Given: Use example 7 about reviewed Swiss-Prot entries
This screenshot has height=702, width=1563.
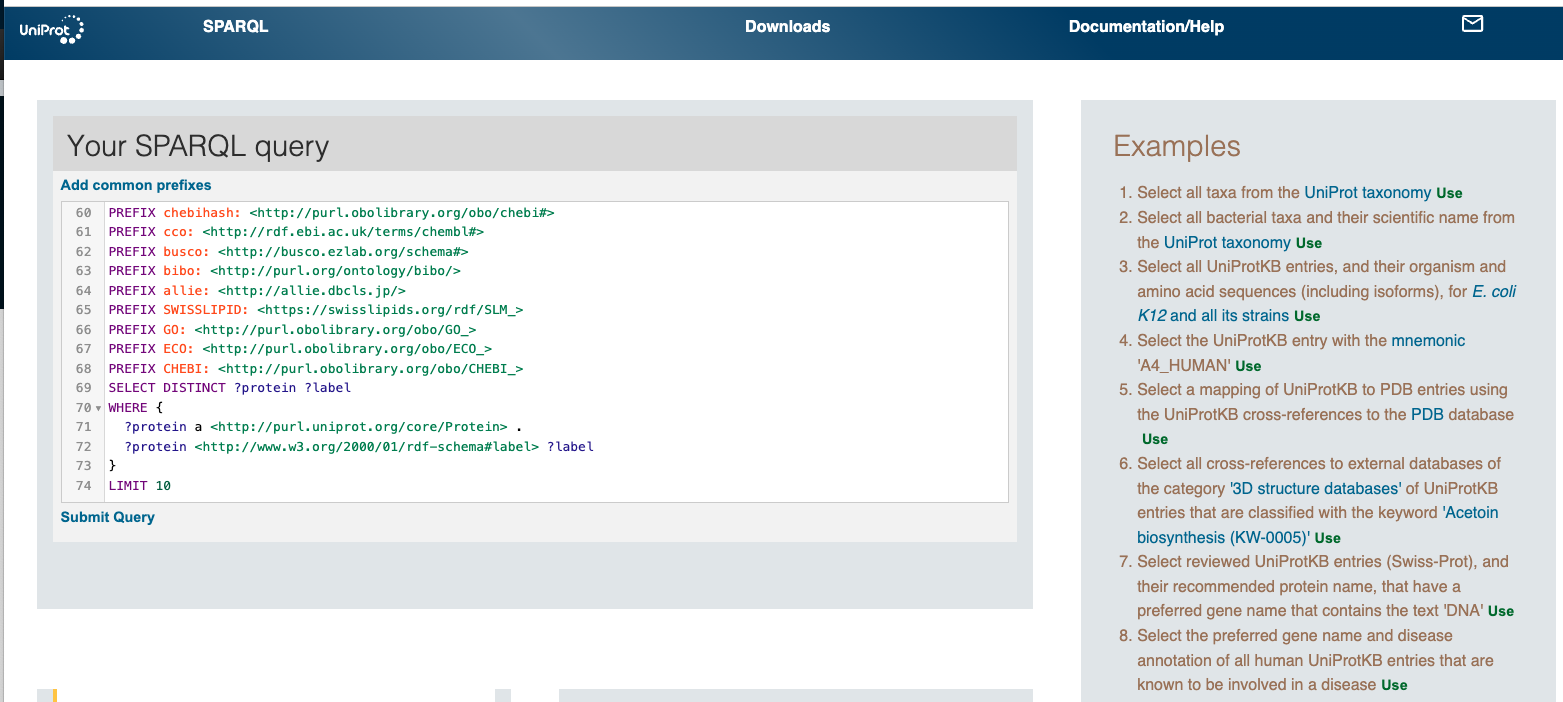Looking at the screenshot, I should [1501, 611].
